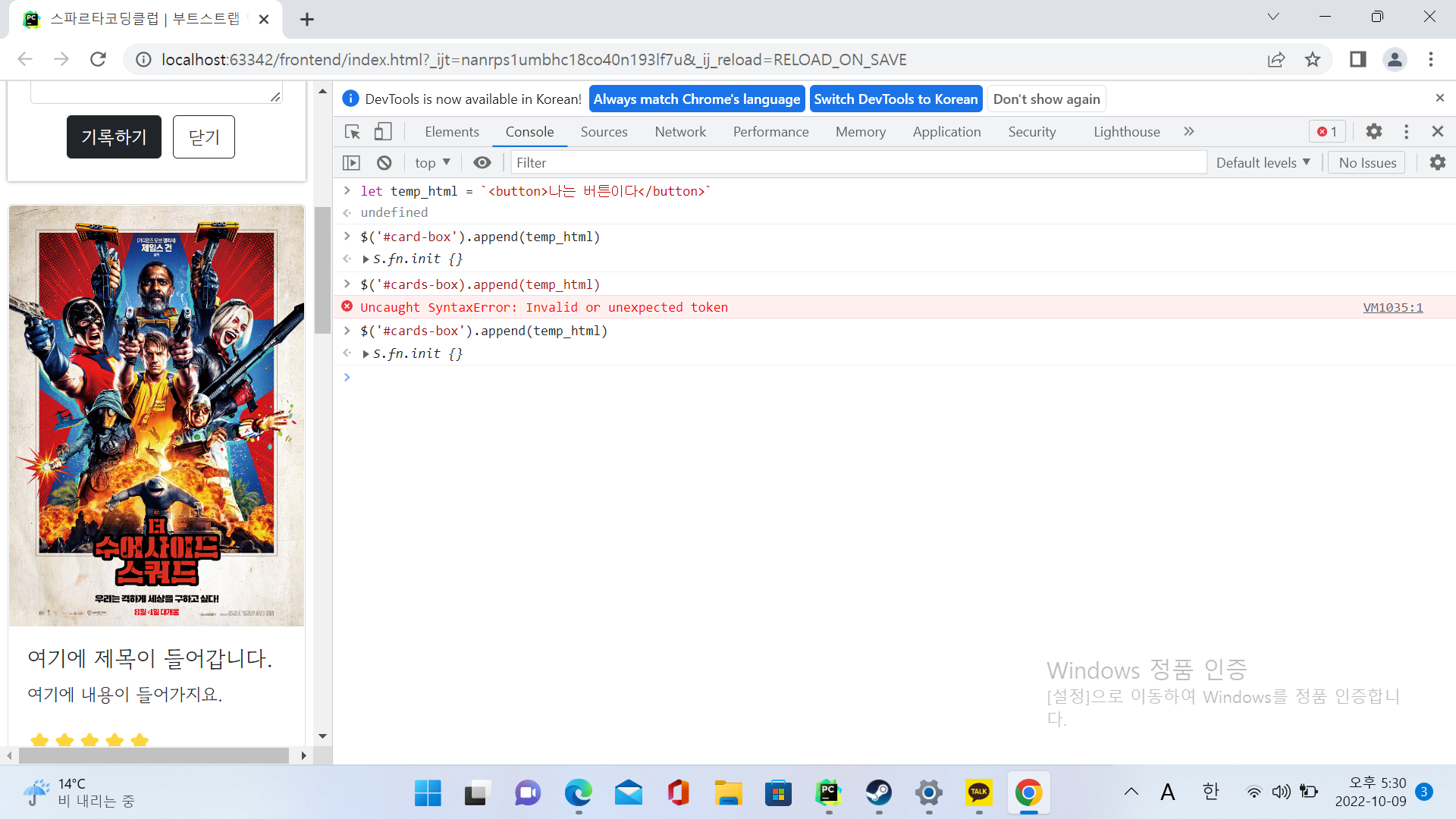Open a new browser tab
1456x819 pixels.
coord(307,20)
